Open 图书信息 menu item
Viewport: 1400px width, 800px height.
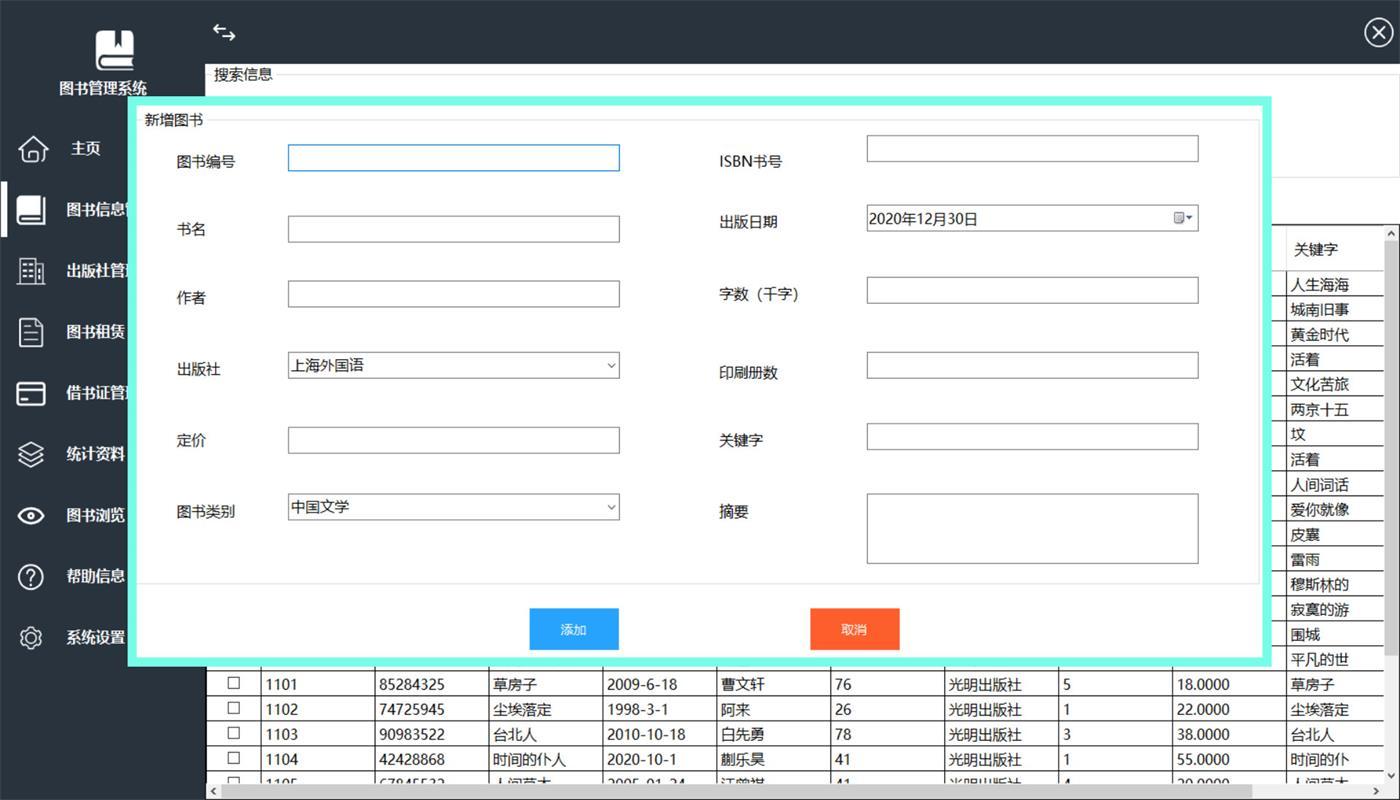96,209
